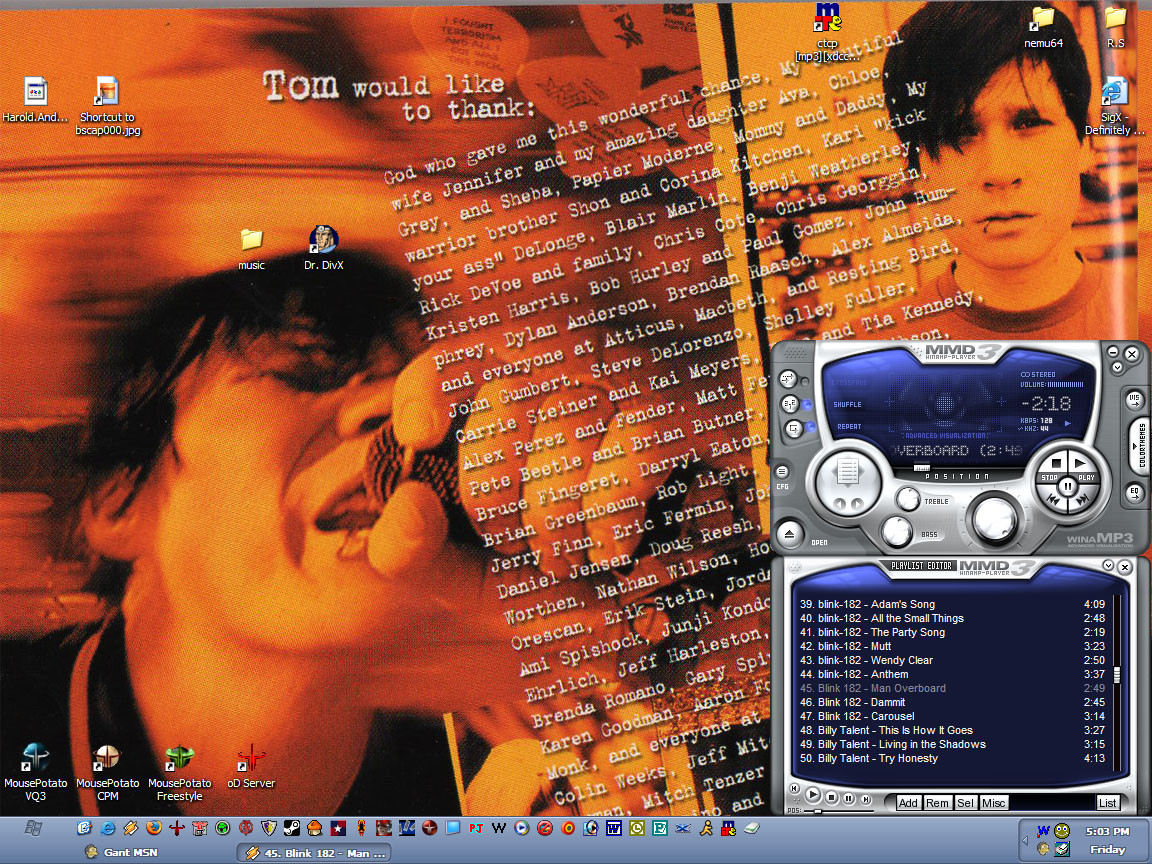Click the List button in Playlist Editor
Viewport: 1152px width, 864px height.
[x=1108, y=803]
